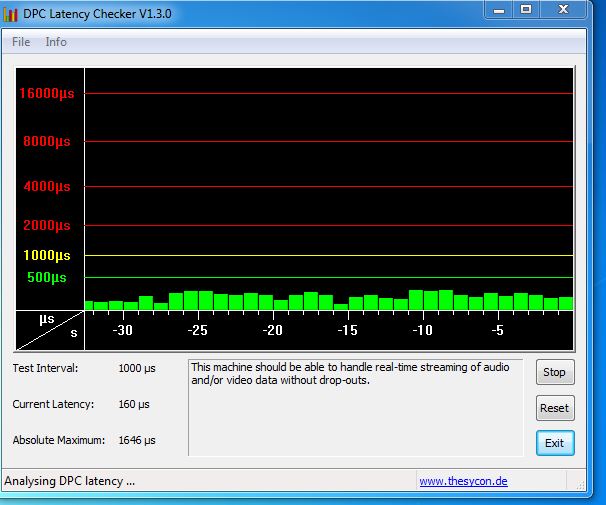Image resolution: width=606 pixels, height=505 pixels.
Task: Open the www.thesycon.de link
Action: coord(463,481)
